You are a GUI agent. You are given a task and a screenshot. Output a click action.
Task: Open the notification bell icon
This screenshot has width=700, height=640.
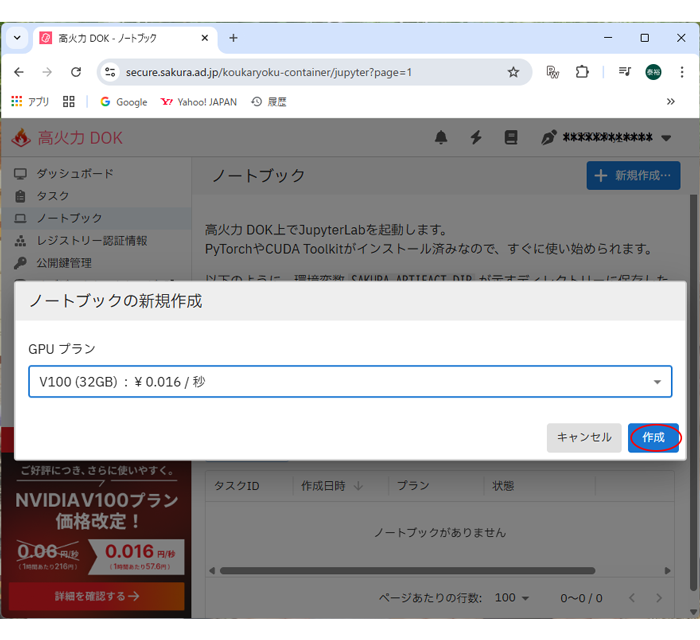[x=441, y=137]
